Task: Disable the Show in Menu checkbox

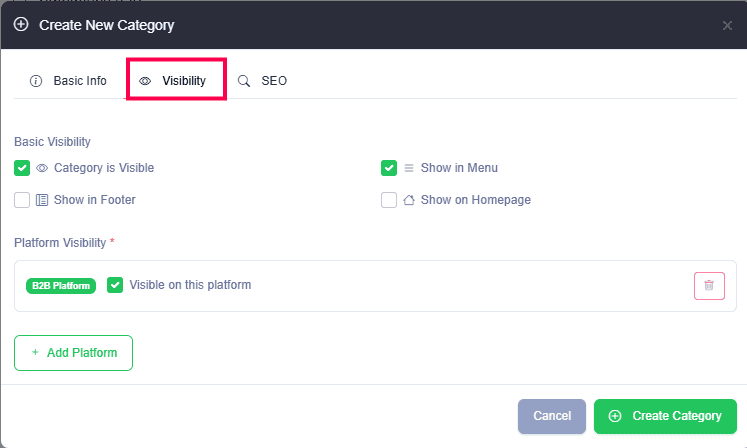Action: click(x=389, y=168)
